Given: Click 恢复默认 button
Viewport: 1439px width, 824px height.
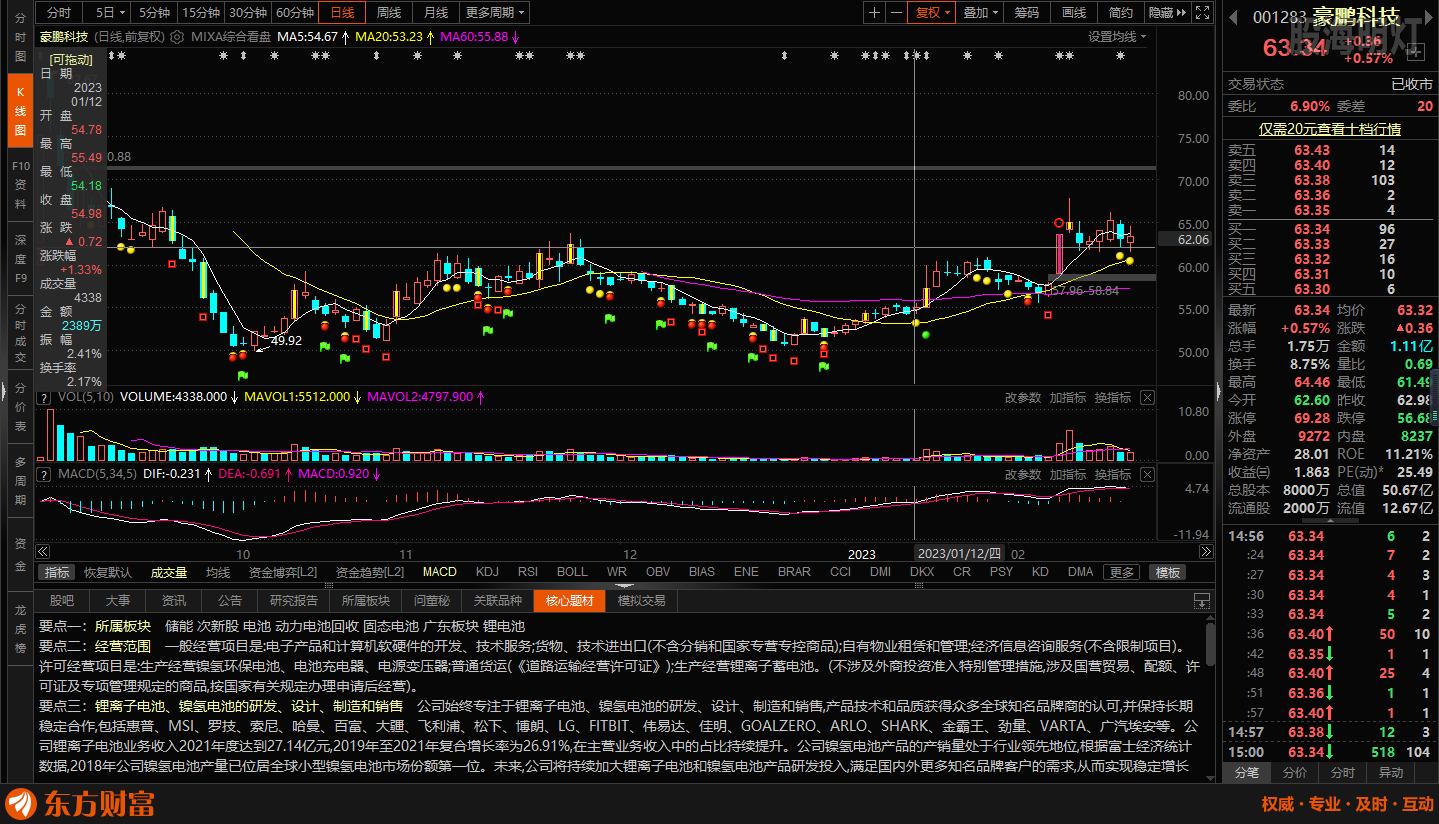Looking at the screenshot, I should [x=108, y=573].
